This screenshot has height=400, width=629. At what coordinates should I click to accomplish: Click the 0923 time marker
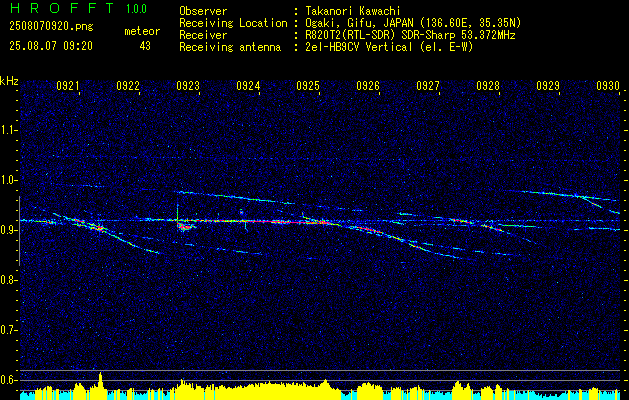pos(188,86)
